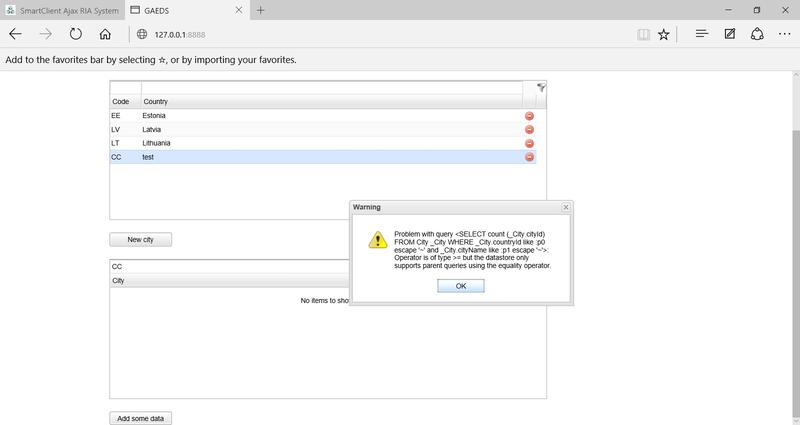Screen dimensions: 800x425
Task: Click the EE code cell
Action: [x=126, y=116]
